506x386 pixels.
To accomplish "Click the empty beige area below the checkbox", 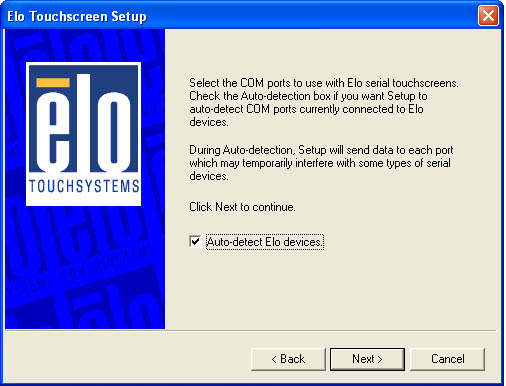I will coord(333,288).
